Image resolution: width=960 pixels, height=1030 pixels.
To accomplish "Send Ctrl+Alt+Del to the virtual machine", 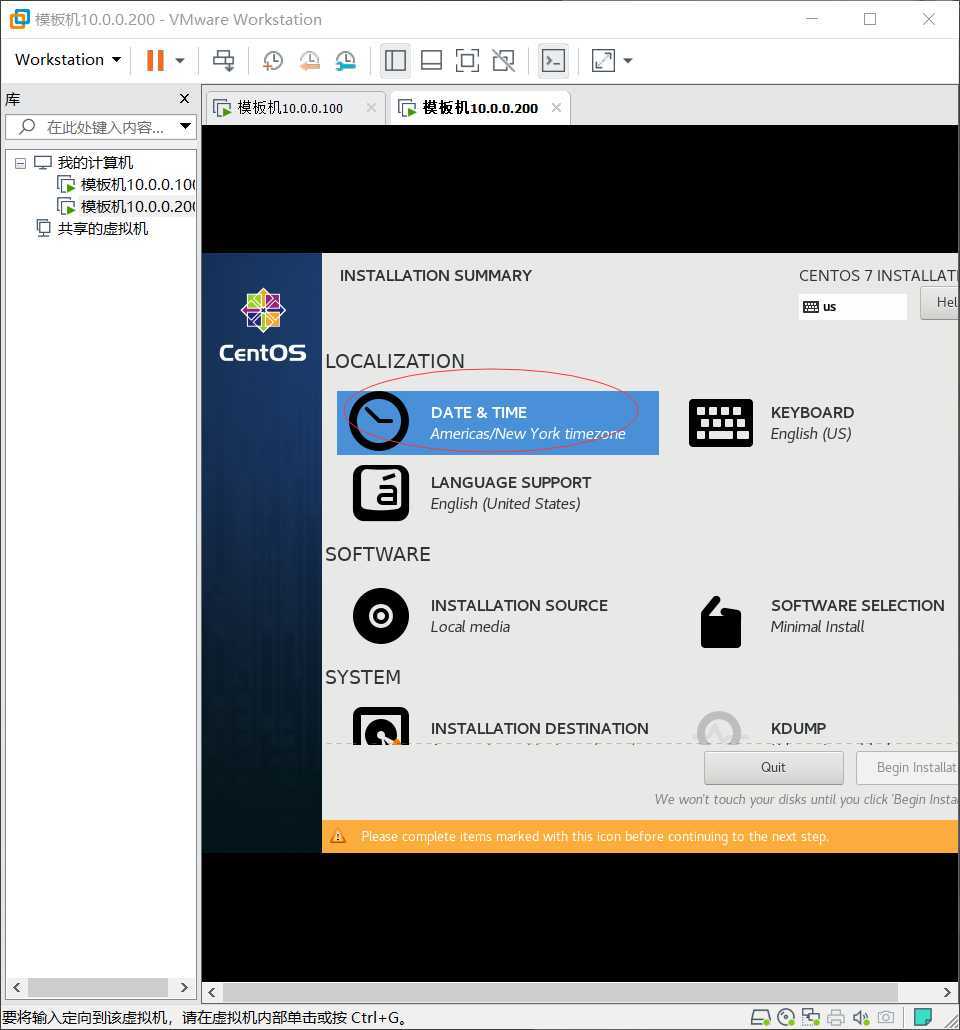I will pyautogui.click(x=223, y=60).
